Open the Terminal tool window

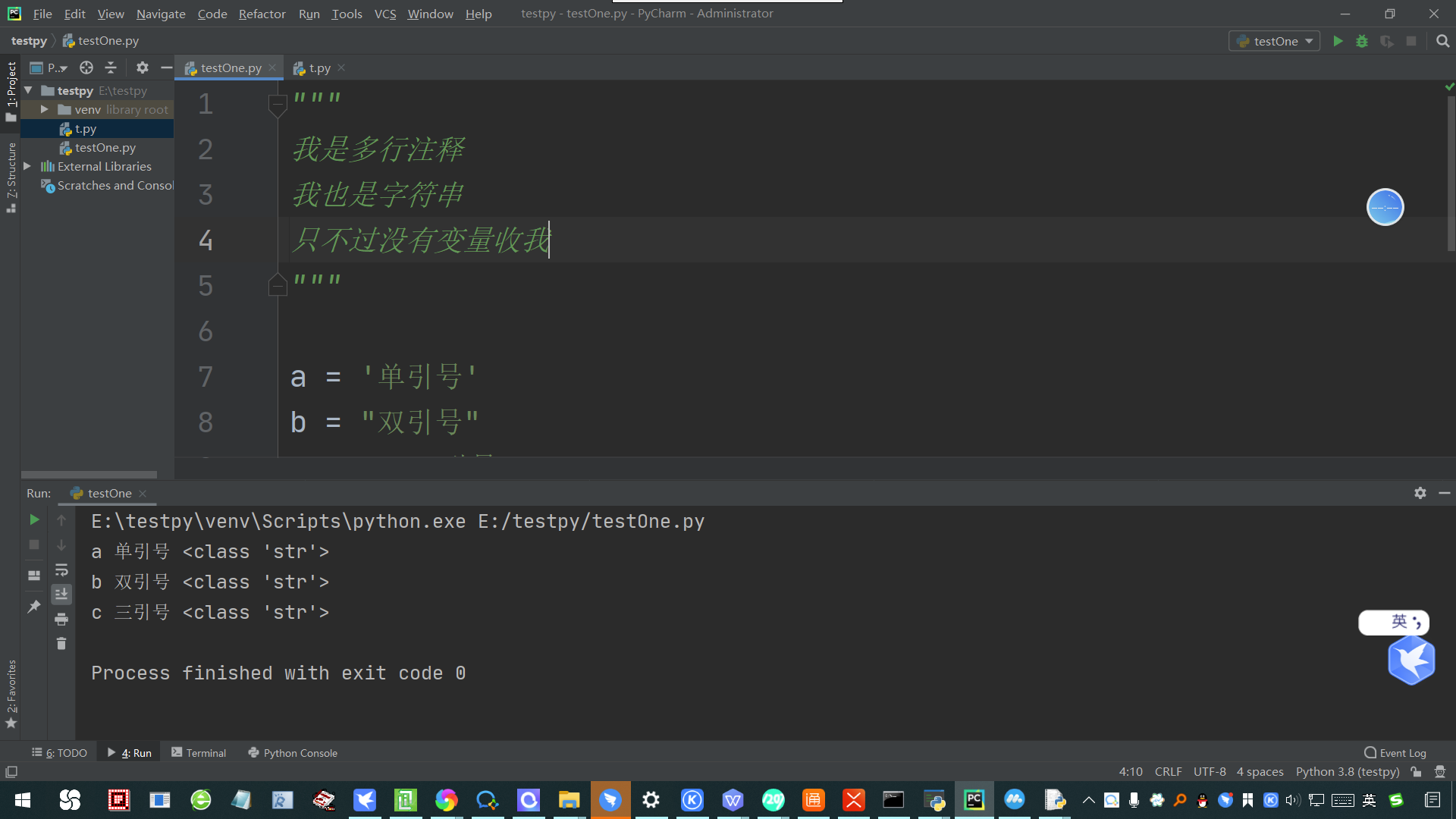click(x=199, y=752)
